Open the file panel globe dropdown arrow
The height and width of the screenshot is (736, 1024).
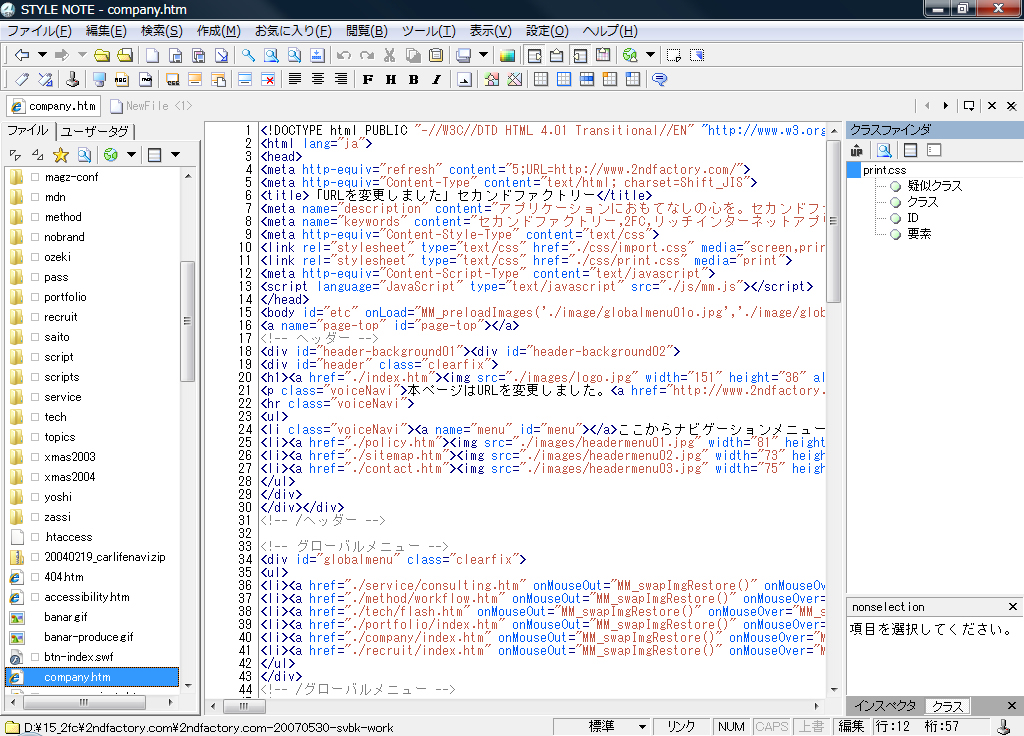point(131,155)
